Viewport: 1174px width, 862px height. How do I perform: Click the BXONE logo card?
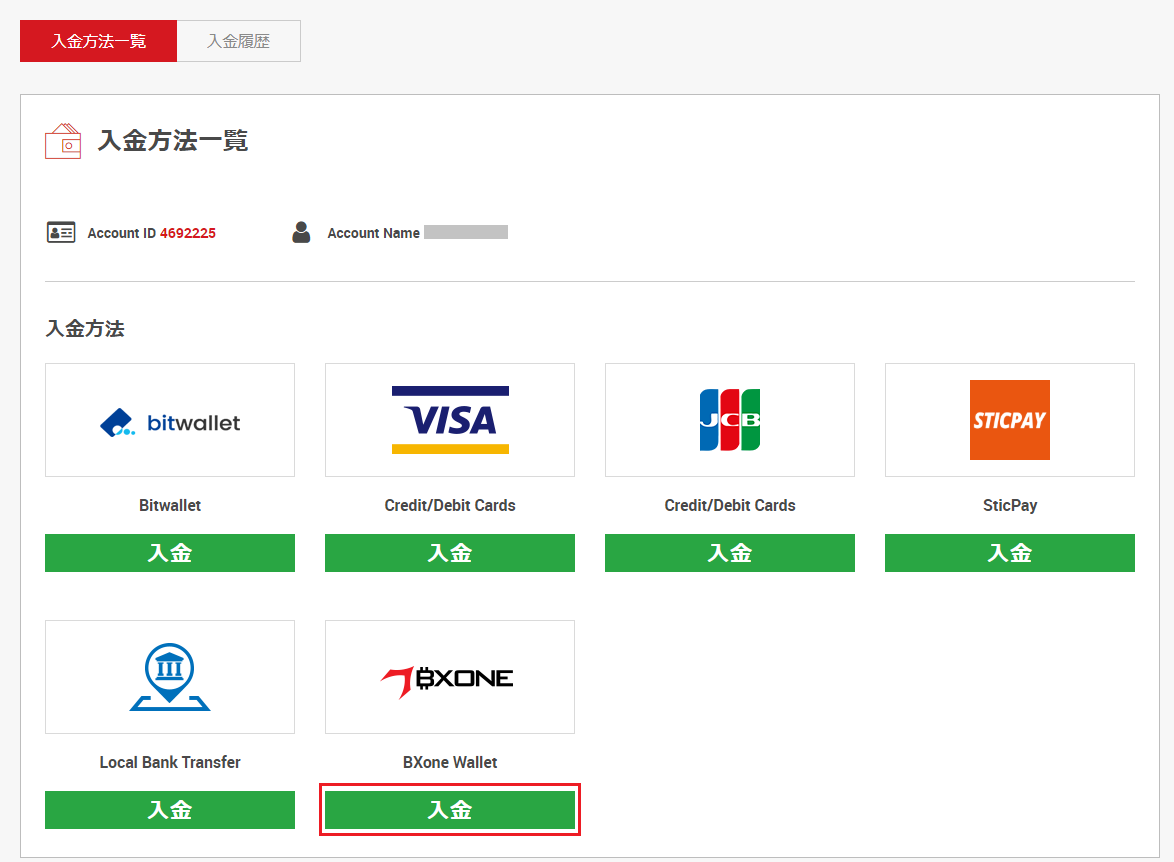(450, 677)
